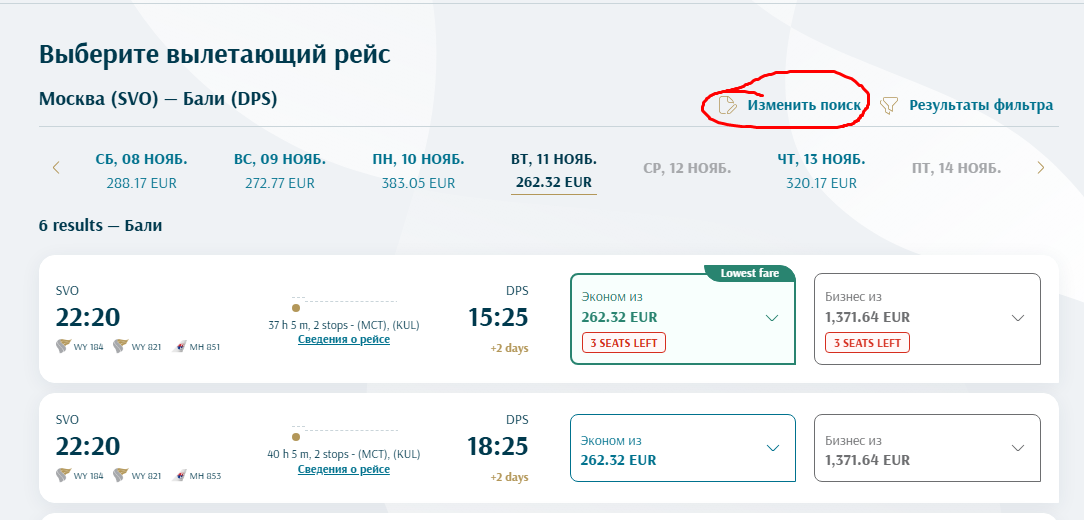Select date tab Пн, 10 нояб.
Image resolution: width=1084 pixels, height=520 pixels.
[x=418, y=170]
